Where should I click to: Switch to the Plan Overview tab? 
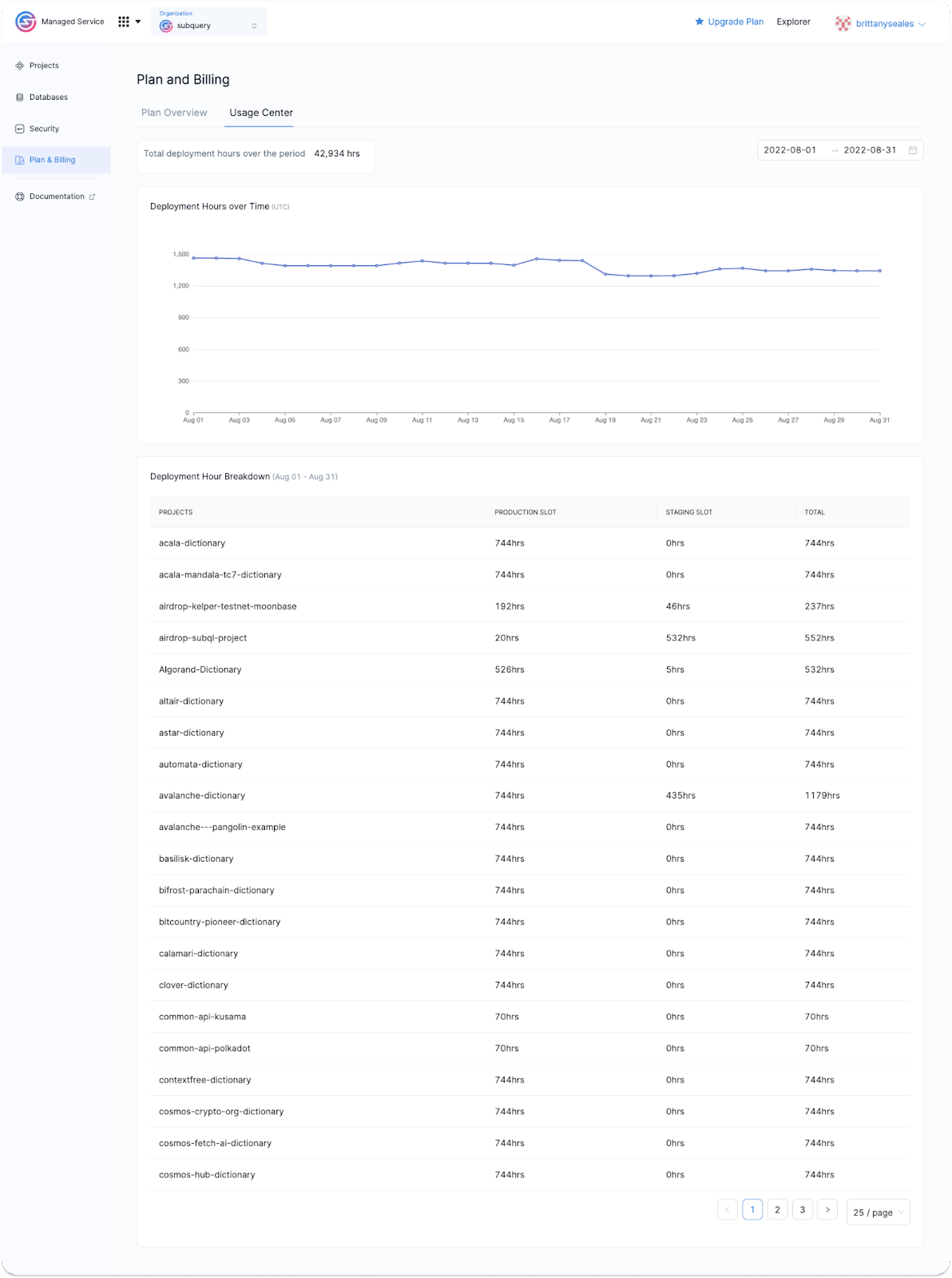[174, 113]
